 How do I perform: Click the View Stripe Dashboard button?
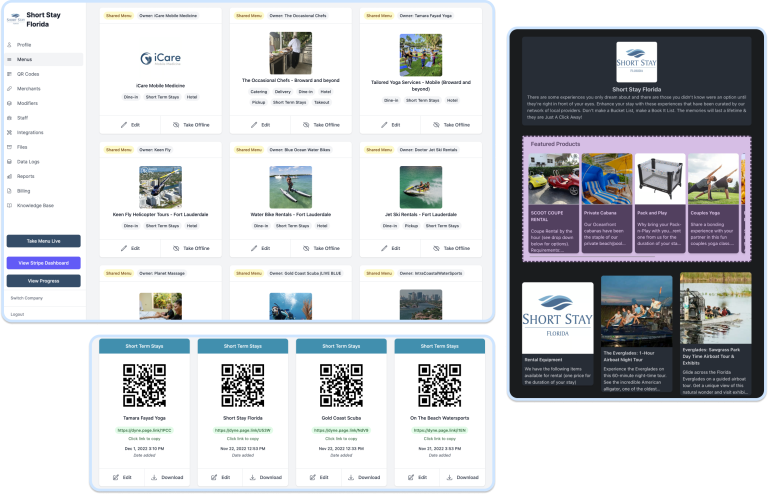[x=44, y=263]
